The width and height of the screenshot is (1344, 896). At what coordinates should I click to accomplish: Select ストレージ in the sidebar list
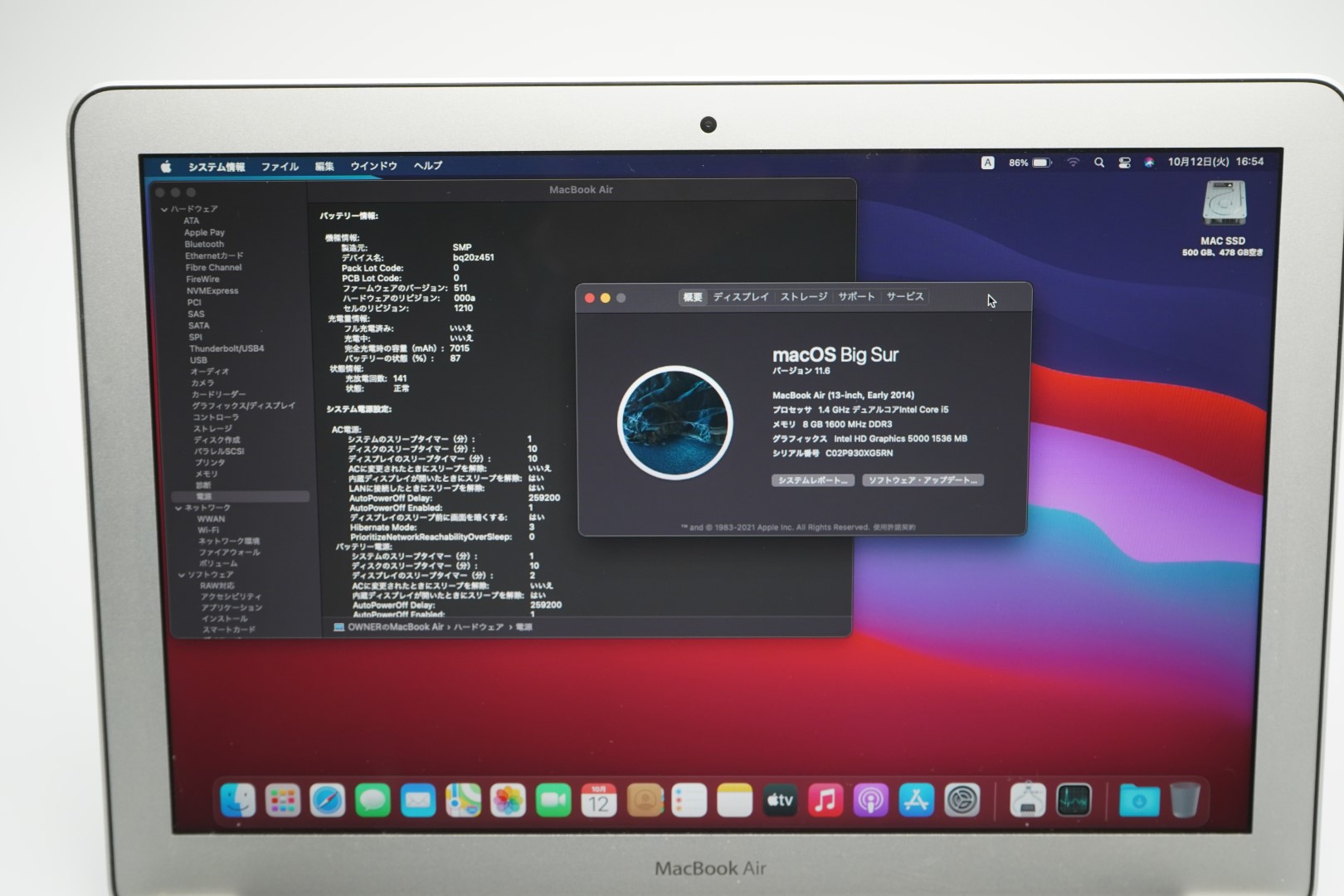[213, 429]
